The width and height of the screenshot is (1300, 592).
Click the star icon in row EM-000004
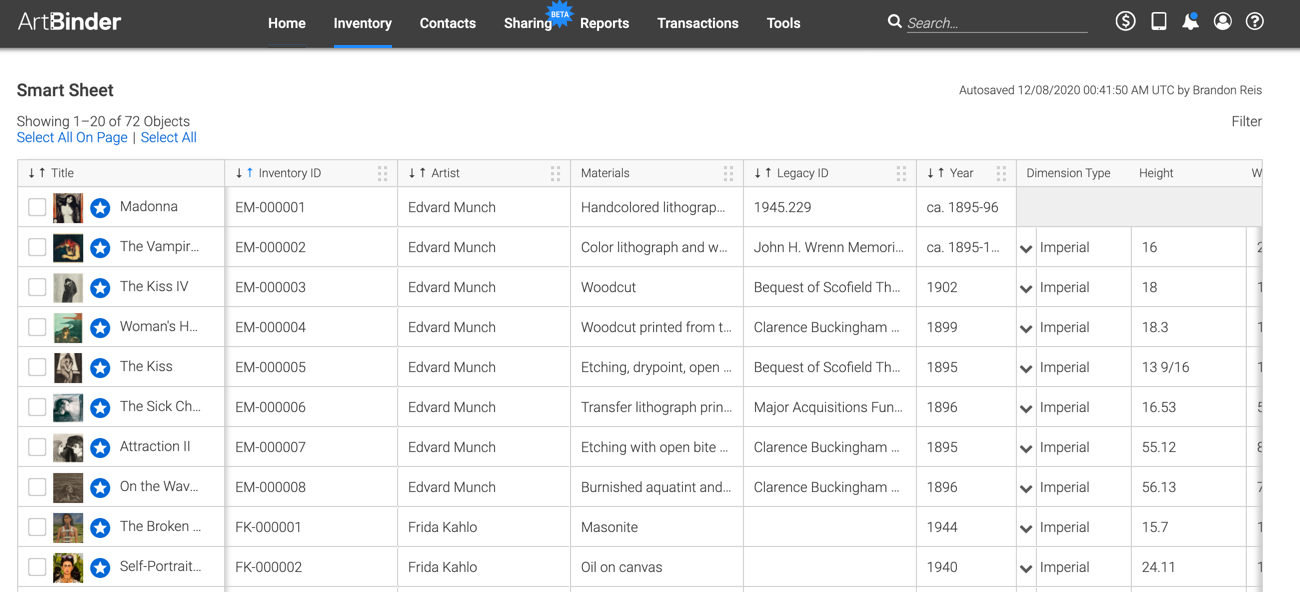100,328
